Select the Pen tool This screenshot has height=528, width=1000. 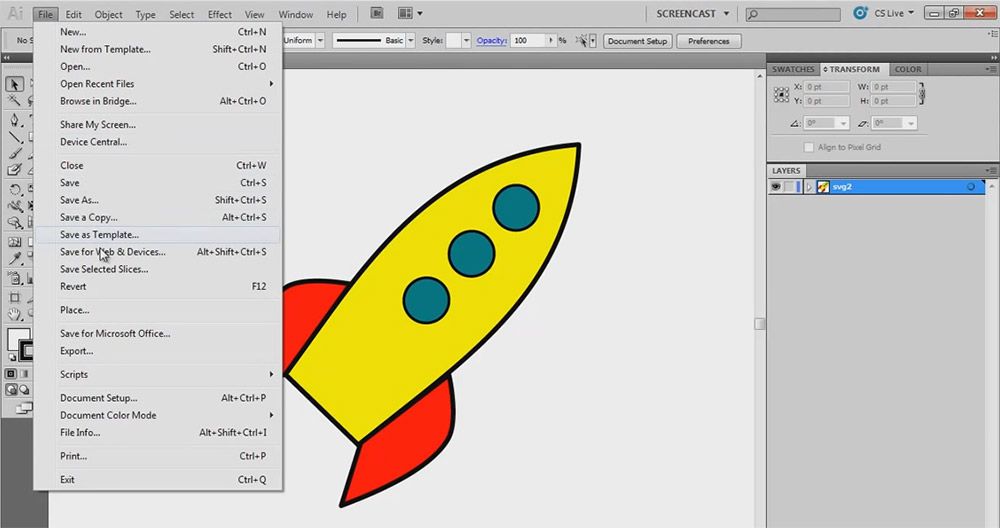(x=15, y=120)
